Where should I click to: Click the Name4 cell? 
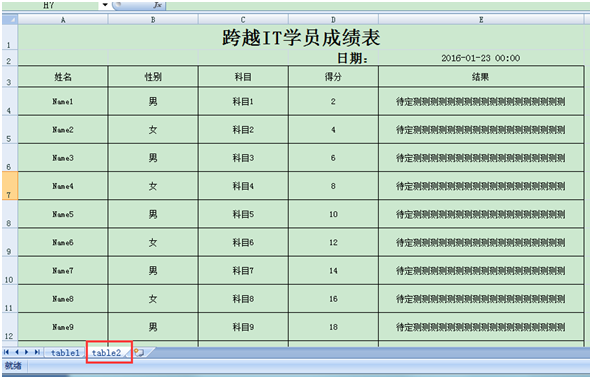tap(63, 186)
